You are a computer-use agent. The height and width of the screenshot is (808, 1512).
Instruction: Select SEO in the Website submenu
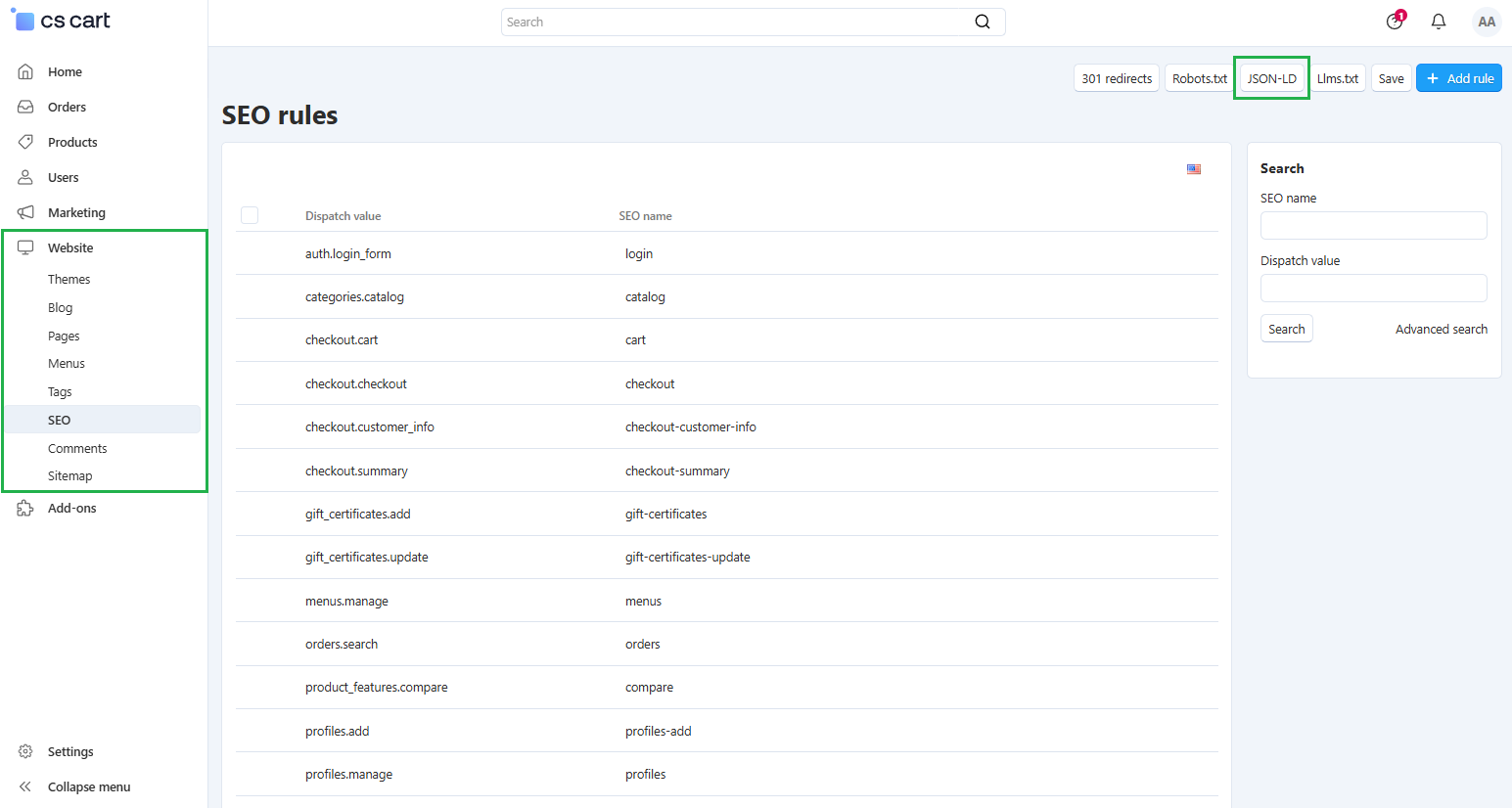pos(102,420)
